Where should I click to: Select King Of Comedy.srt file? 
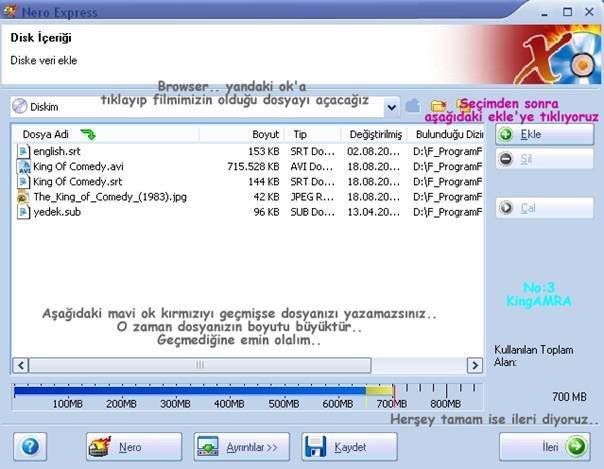(249, 181)
